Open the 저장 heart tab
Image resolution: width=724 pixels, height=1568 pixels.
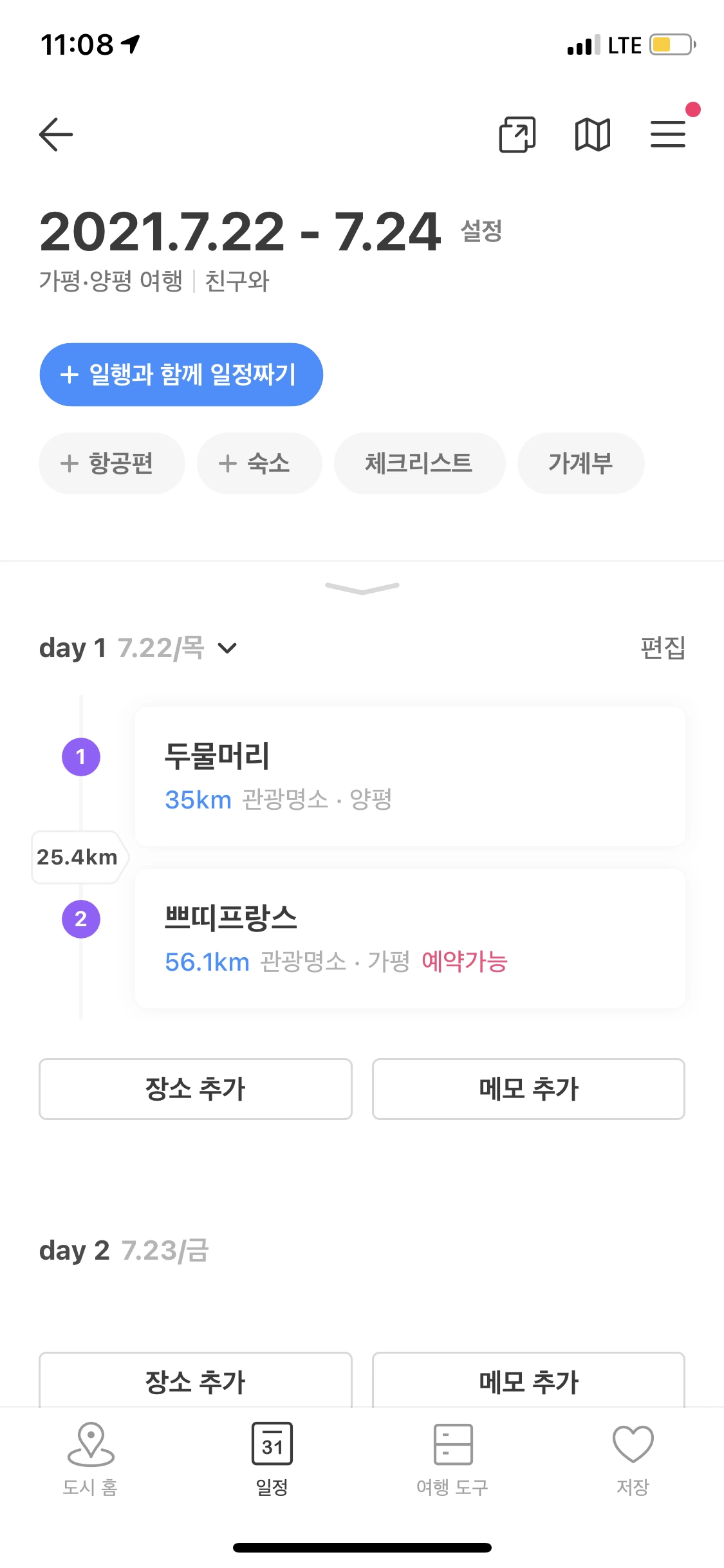633,1460
